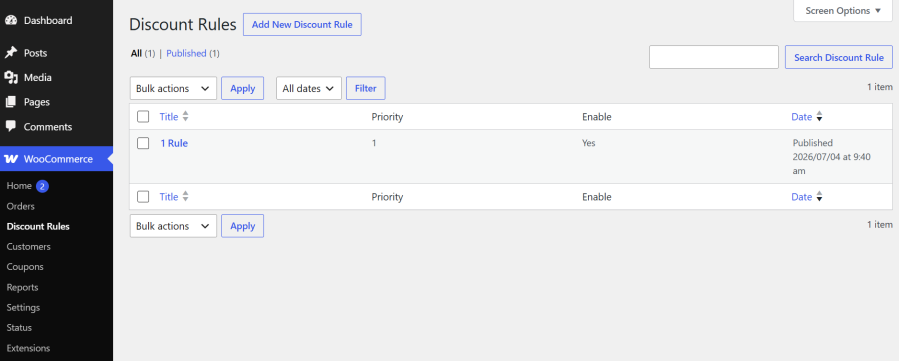This screenshot has width=899, height=361.
Task: Open the 1 Rule discount rule link
Action: click(x=174, y=143)
